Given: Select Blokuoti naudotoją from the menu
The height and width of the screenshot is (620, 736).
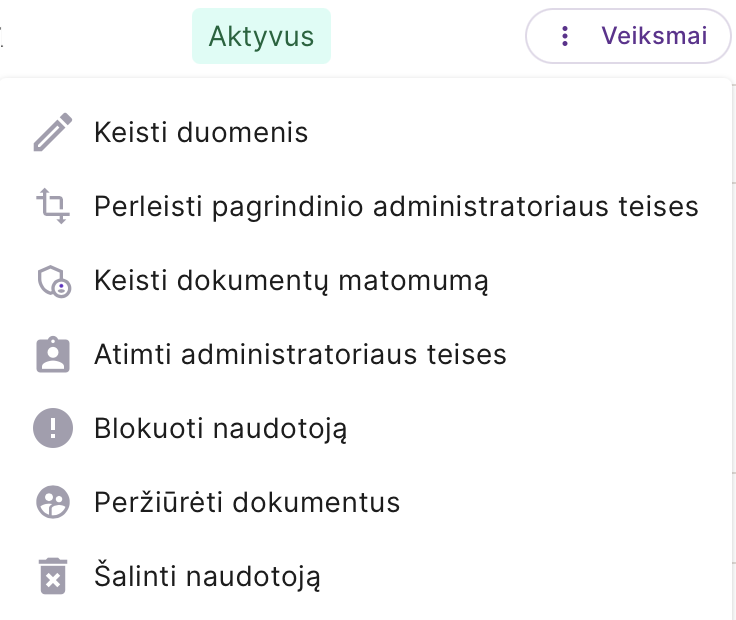Looking at the screenshot, I should (366, 428).
